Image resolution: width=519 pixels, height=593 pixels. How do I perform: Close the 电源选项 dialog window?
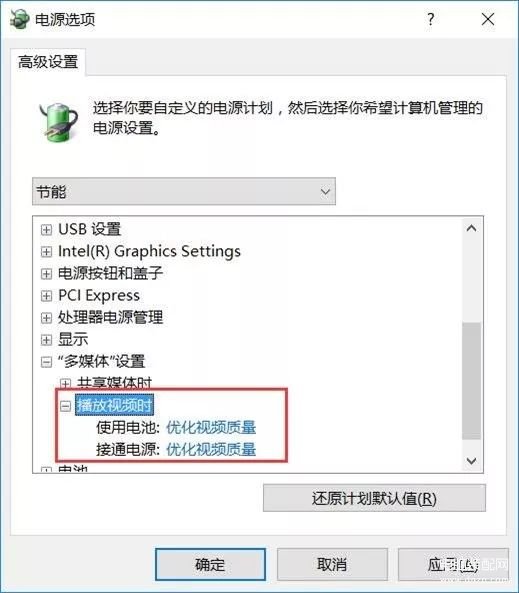(488, 19)
